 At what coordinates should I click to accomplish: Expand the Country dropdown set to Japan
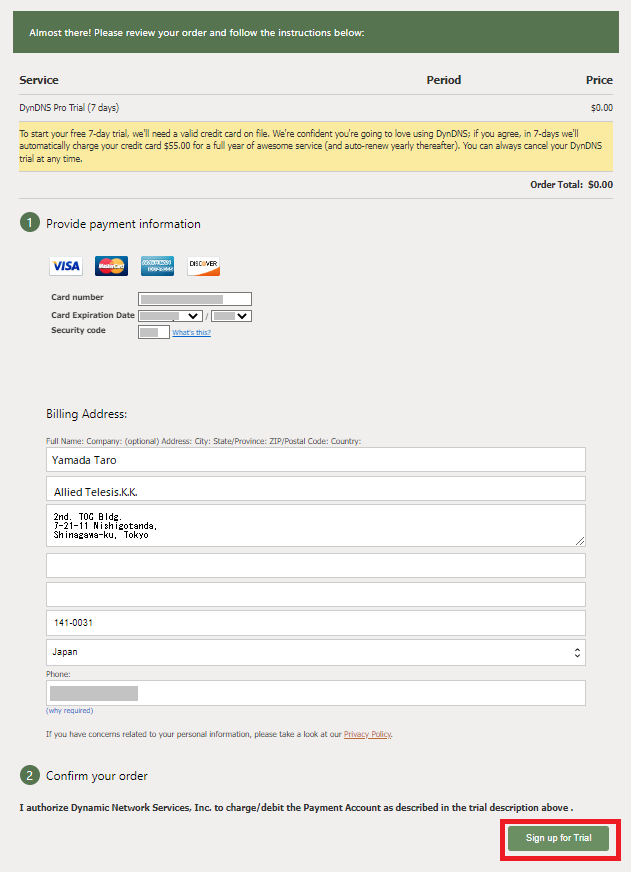click(315, 652)
